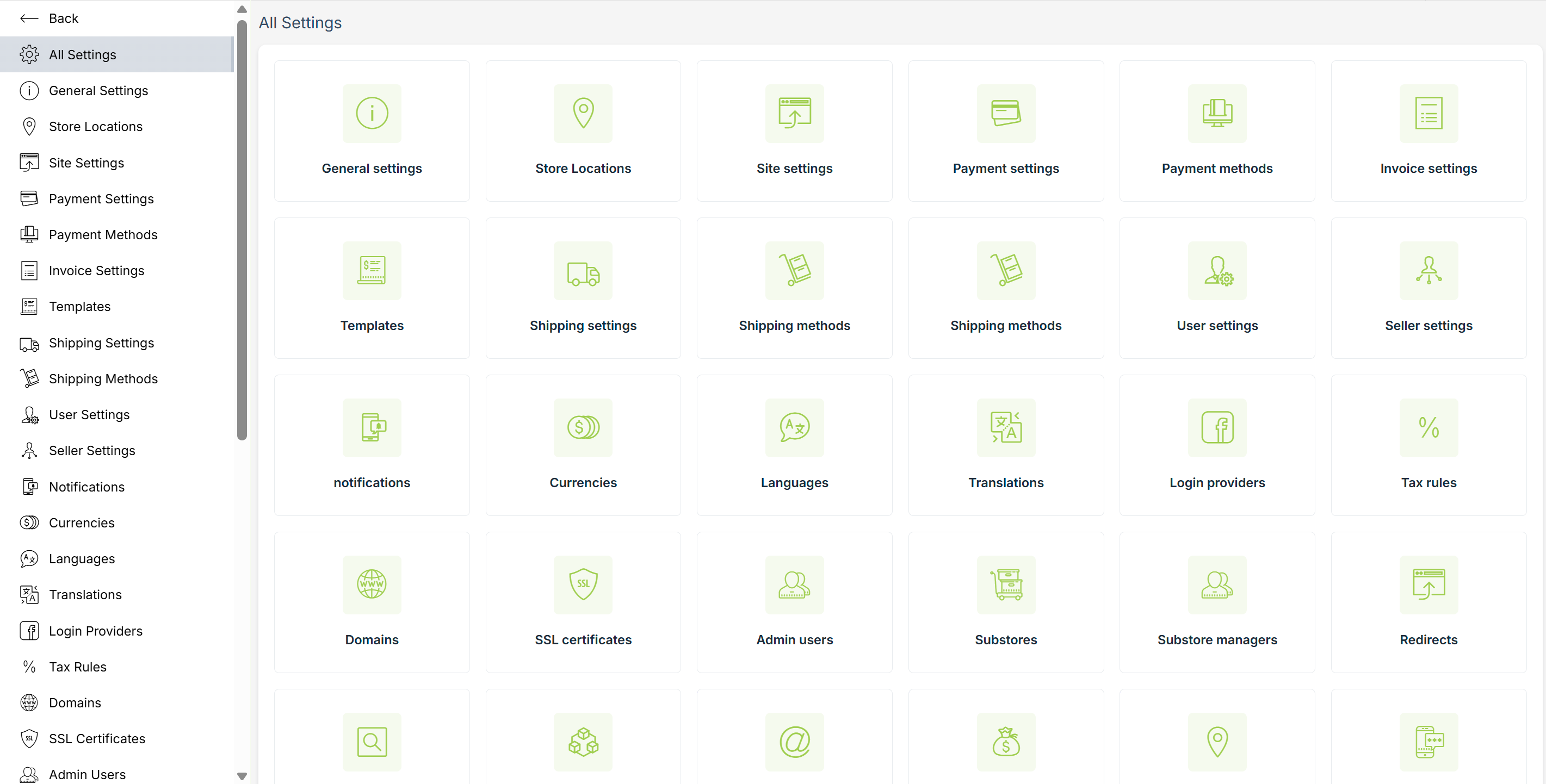Open the Shipping settings truck icon
This screenshot has width=1546, height=784.
583,271
